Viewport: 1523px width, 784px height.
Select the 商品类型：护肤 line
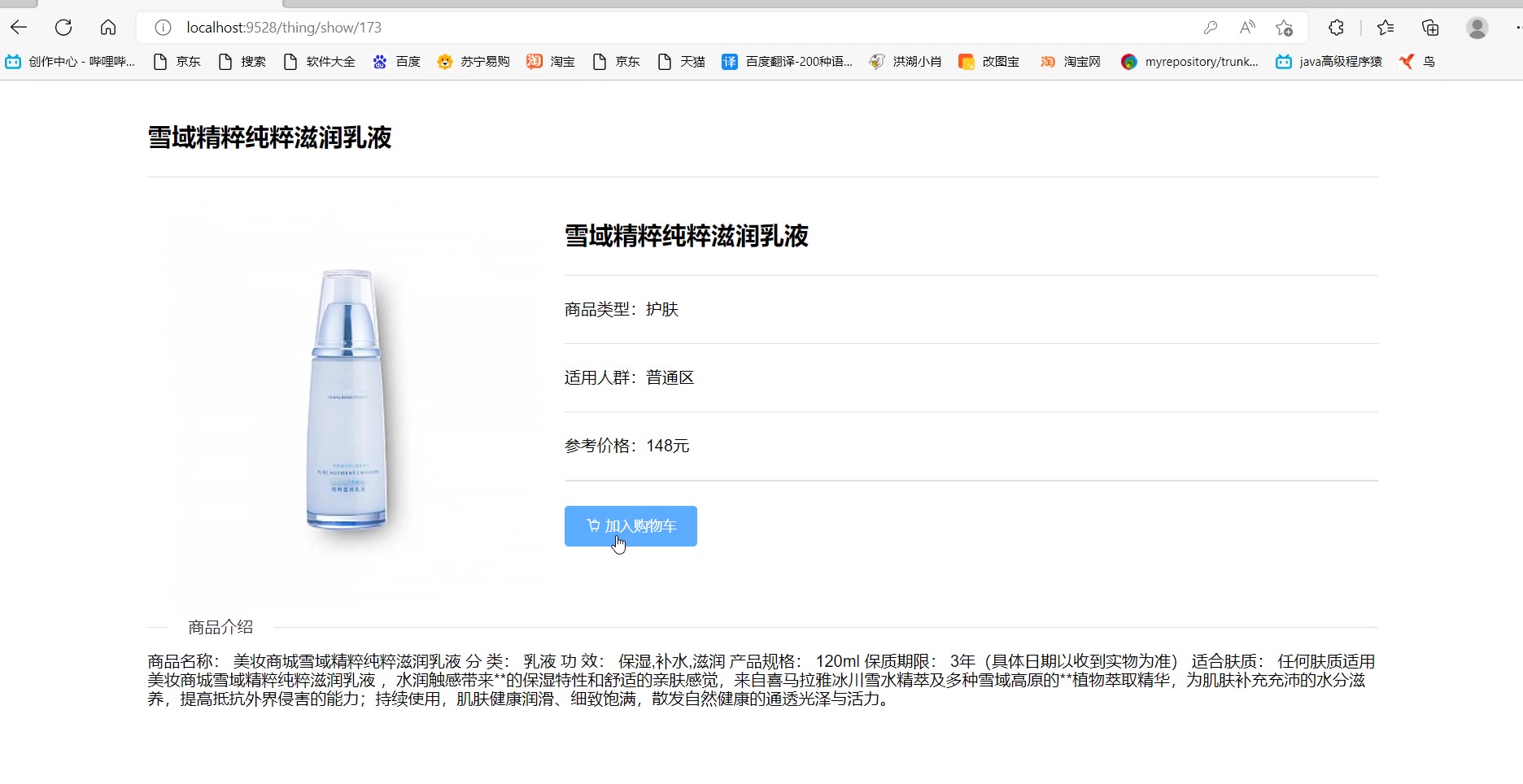pyautogui.click(x=622, y=309)
